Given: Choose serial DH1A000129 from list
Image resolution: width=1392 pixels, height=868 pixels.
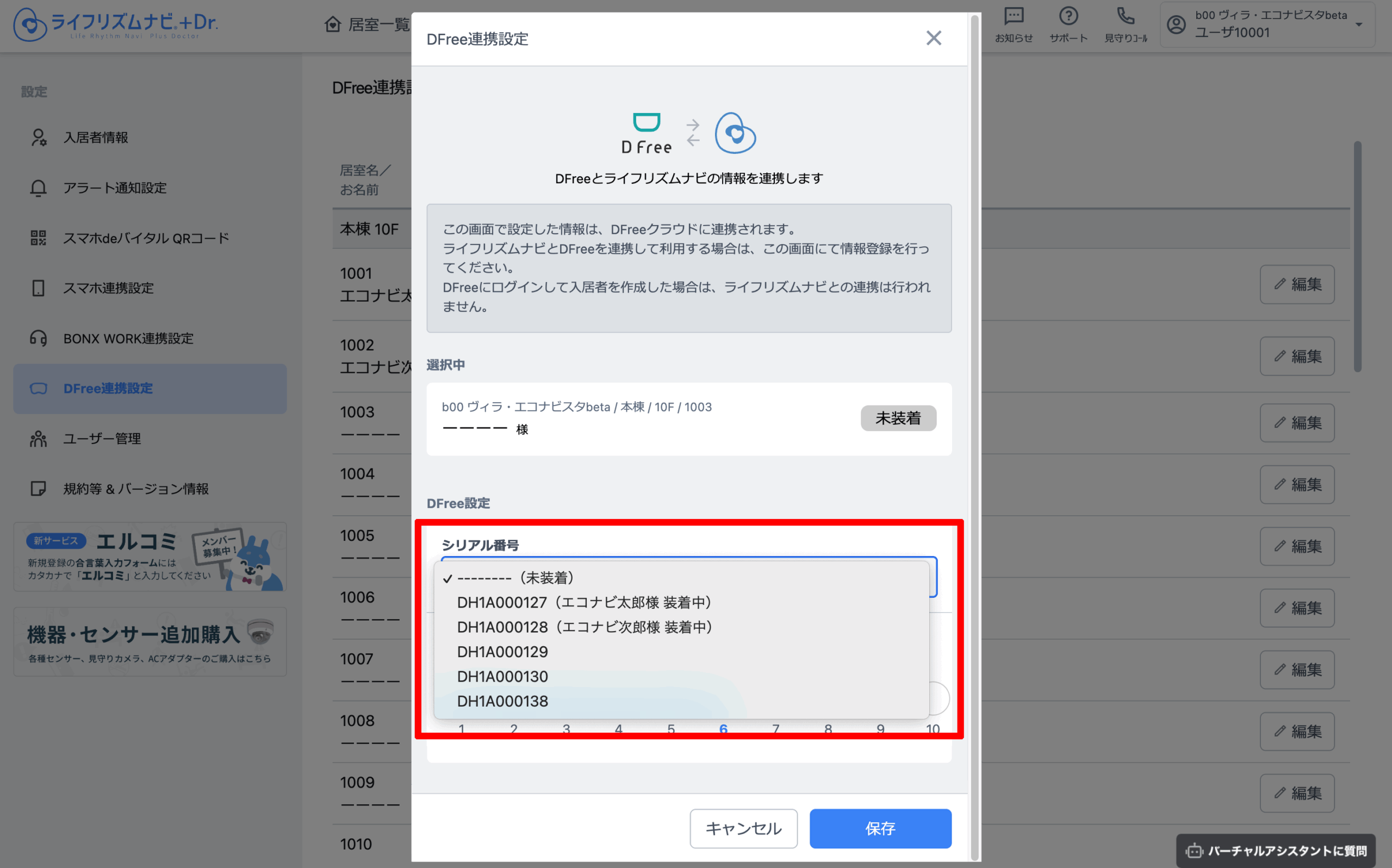Looking at the screenshot, I should pos(681,652).
